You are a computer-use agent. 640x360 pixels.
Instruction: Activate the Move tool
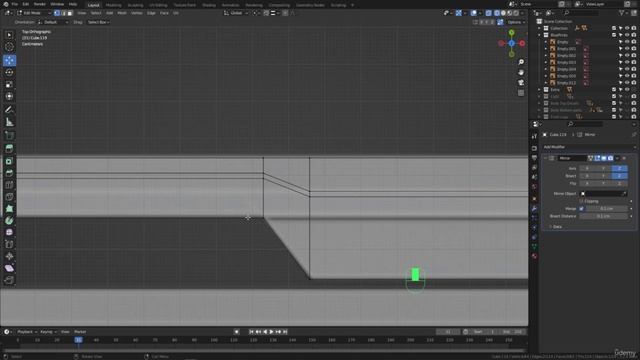[9, 60]
